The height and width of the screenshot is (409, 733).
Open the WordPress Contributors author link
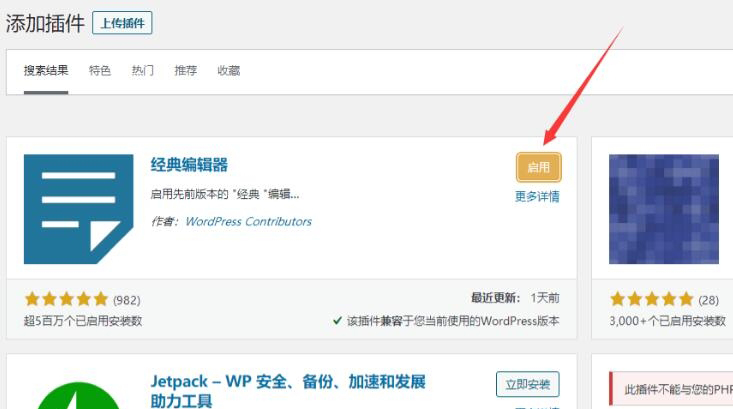tap(248, 221)
